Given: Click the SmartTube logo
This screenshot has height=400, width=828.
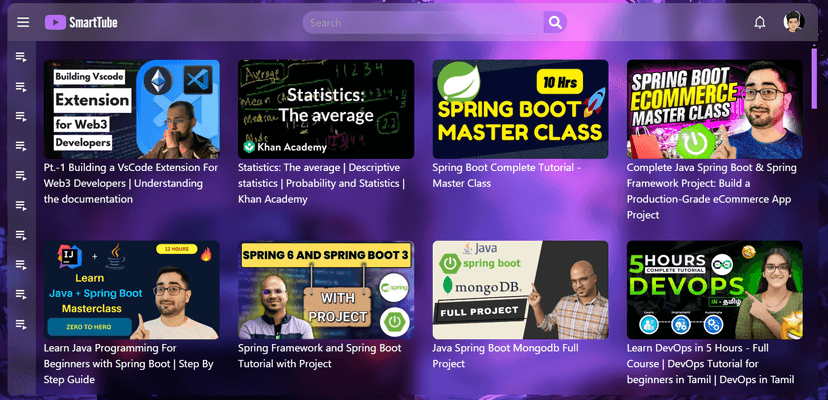Looking at the screenshot, I should tap(81, 22).
